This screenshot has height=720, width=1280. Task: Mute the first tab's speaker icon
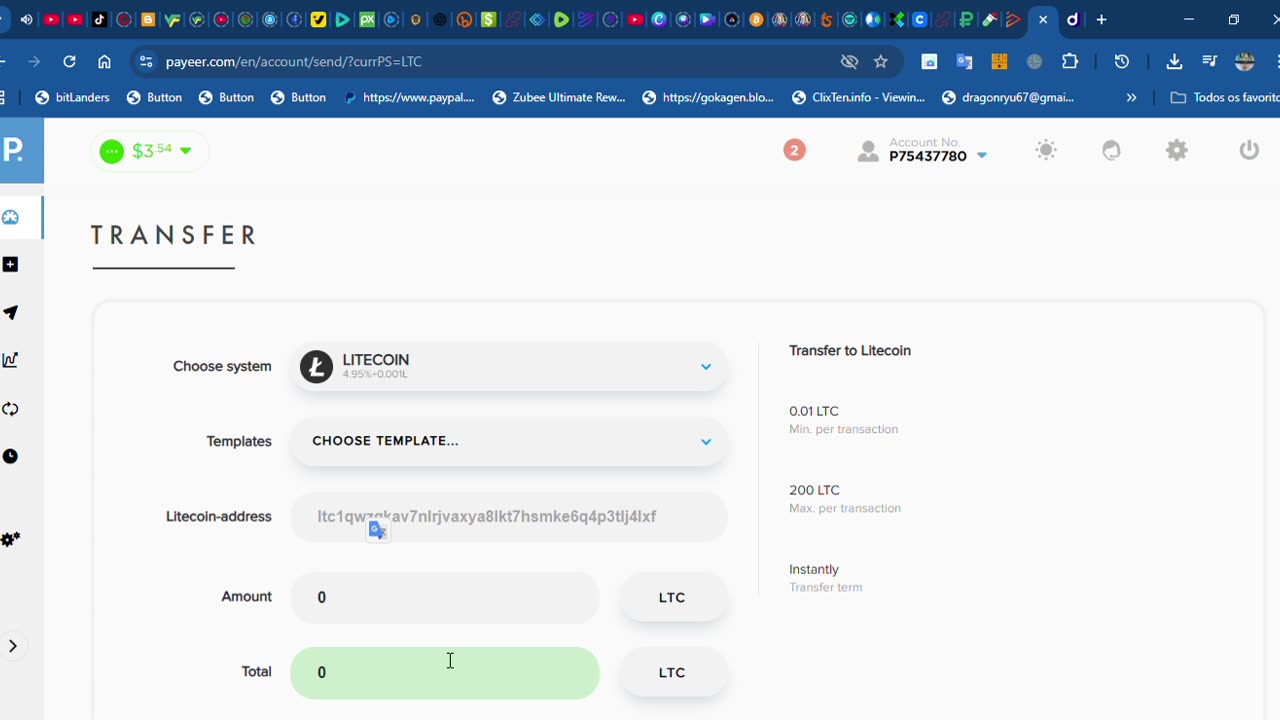point(26,19)
